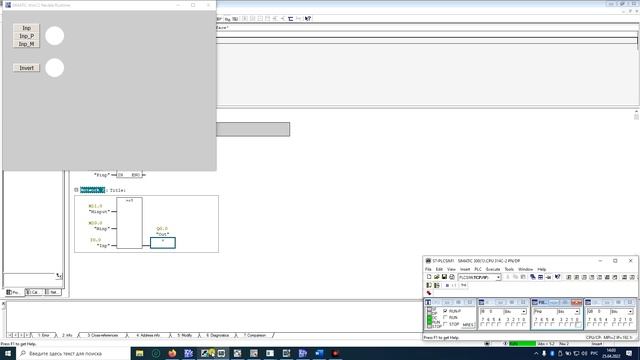Image resolution: width=640 pixels, height=360 pixels.
Task: Toggle bit 0 in the QB 0 window
Action: tap(630, 324)
